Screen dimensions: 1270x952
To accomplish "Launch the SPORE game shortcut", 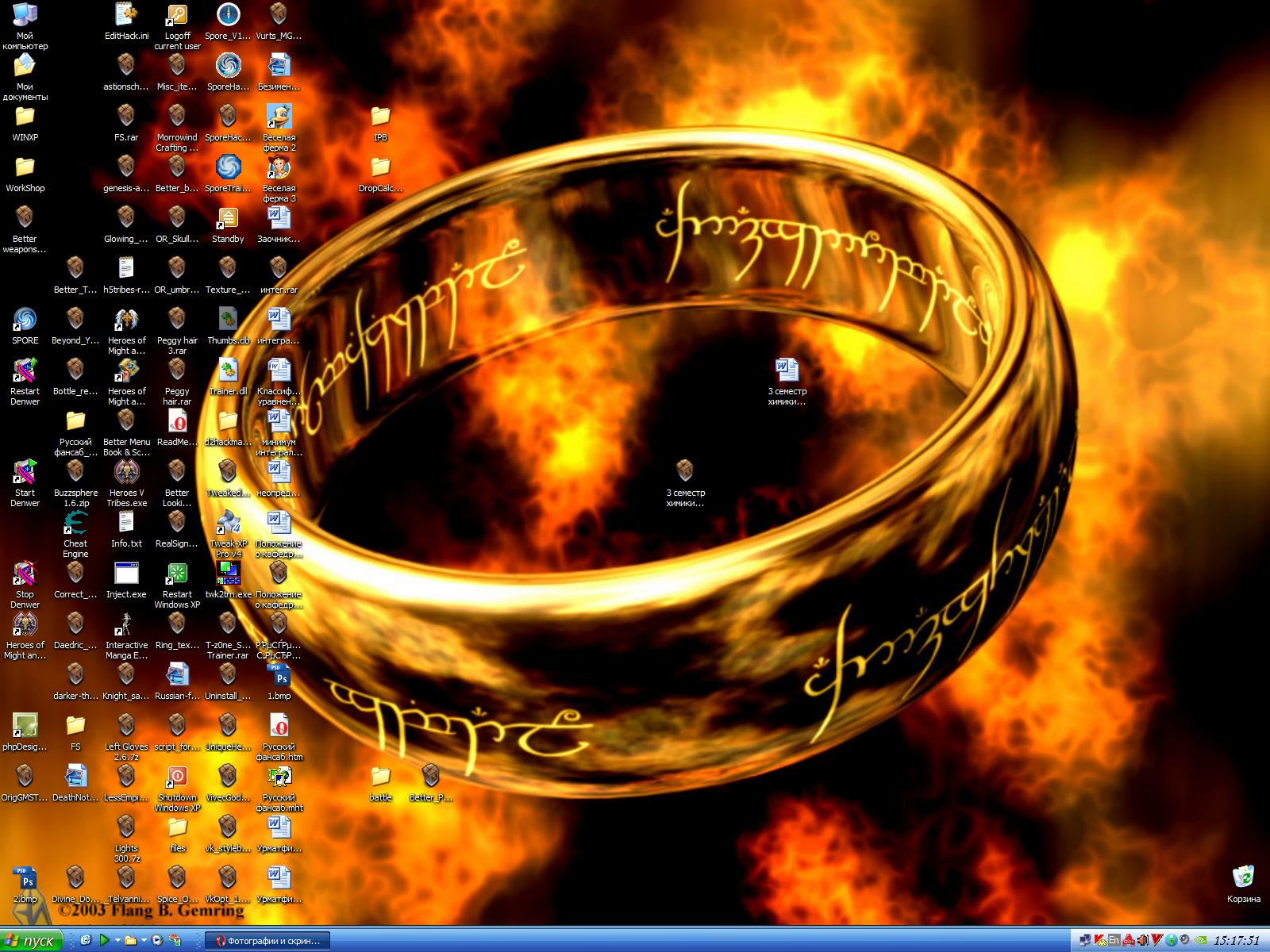I will coord(25,326).
